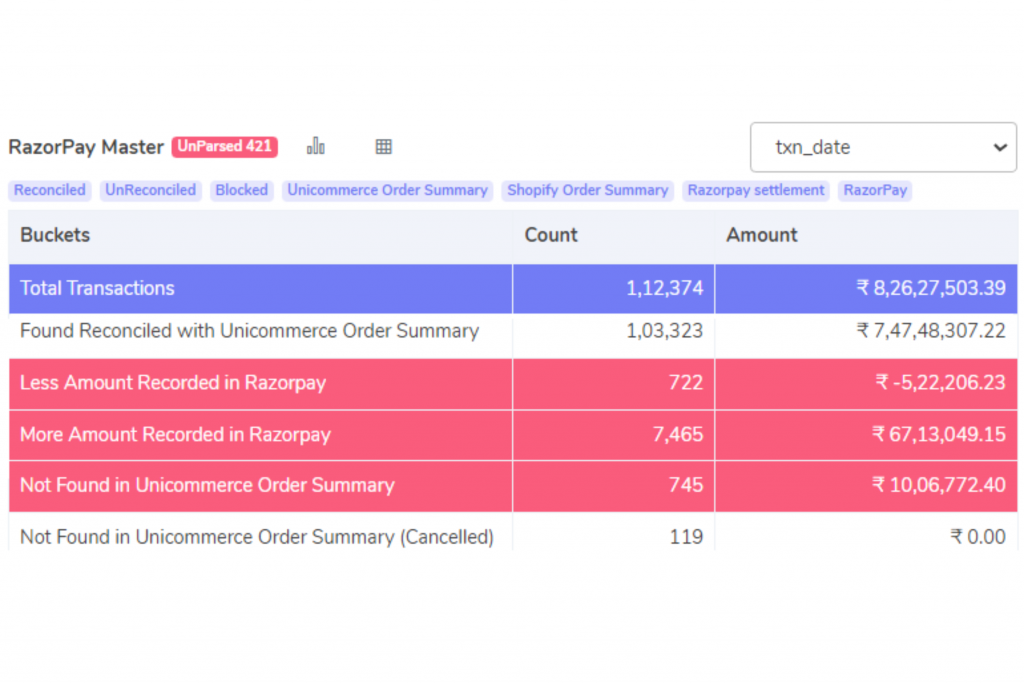
Task: Select the Shopify Order Summary tag
Action: click(587, 190)
